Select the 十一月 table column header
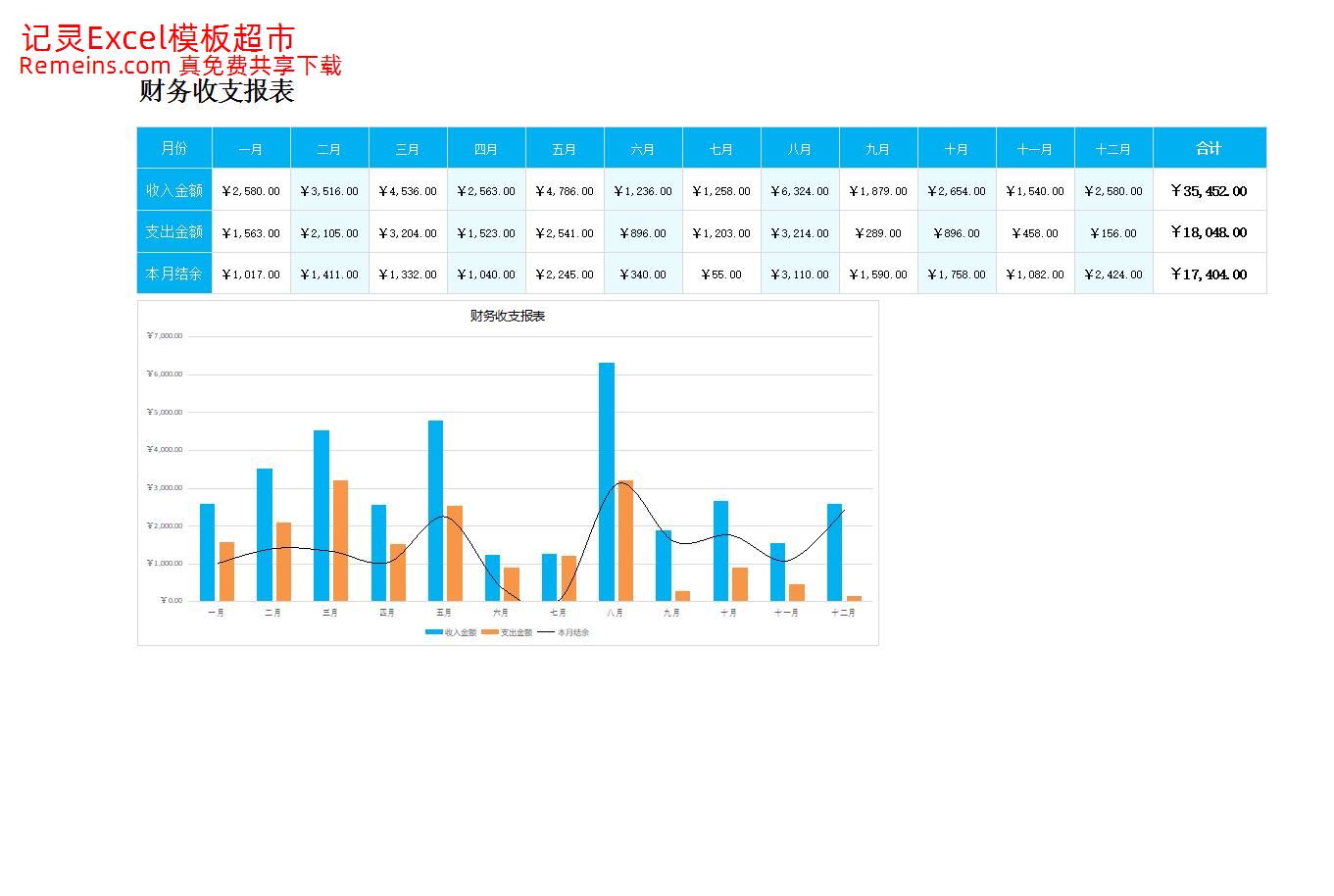Screen dimensions: 1334x896 (1035, 148)
